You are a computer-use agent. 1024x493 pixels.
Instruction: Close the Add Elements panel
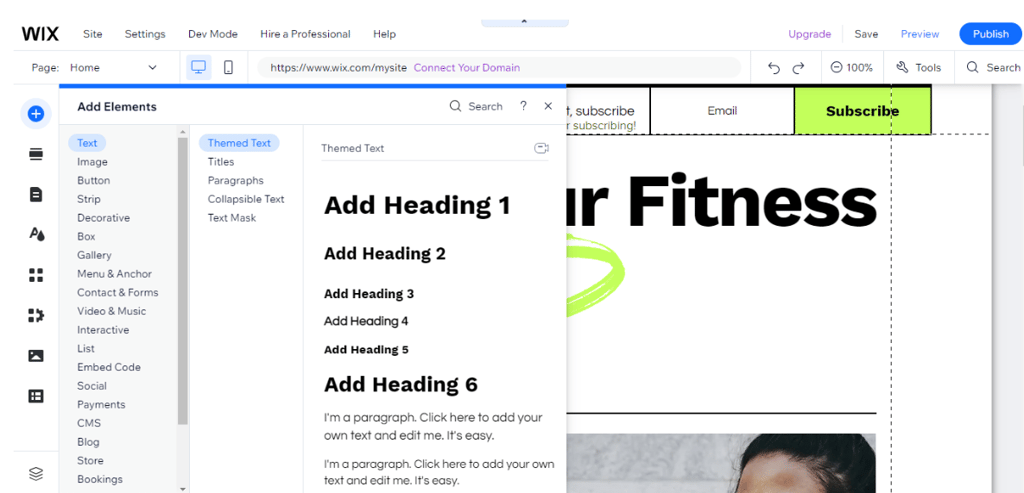tap(548, 106)
